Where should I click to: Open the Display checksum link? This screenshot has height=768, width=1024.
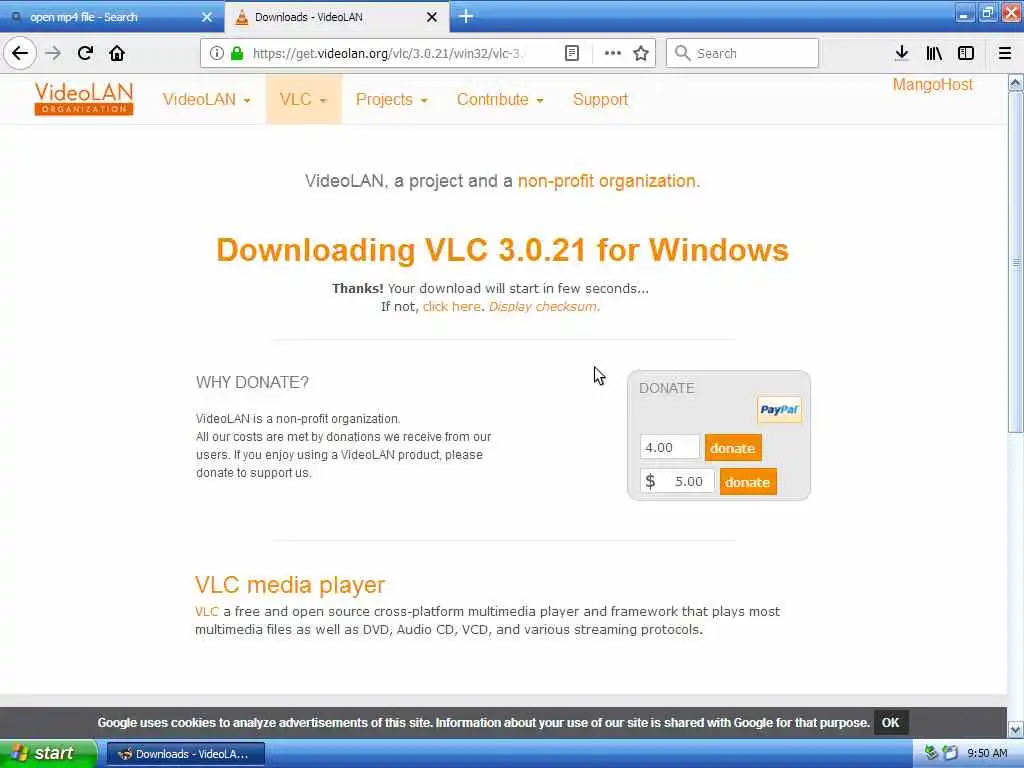click(544, 306)
